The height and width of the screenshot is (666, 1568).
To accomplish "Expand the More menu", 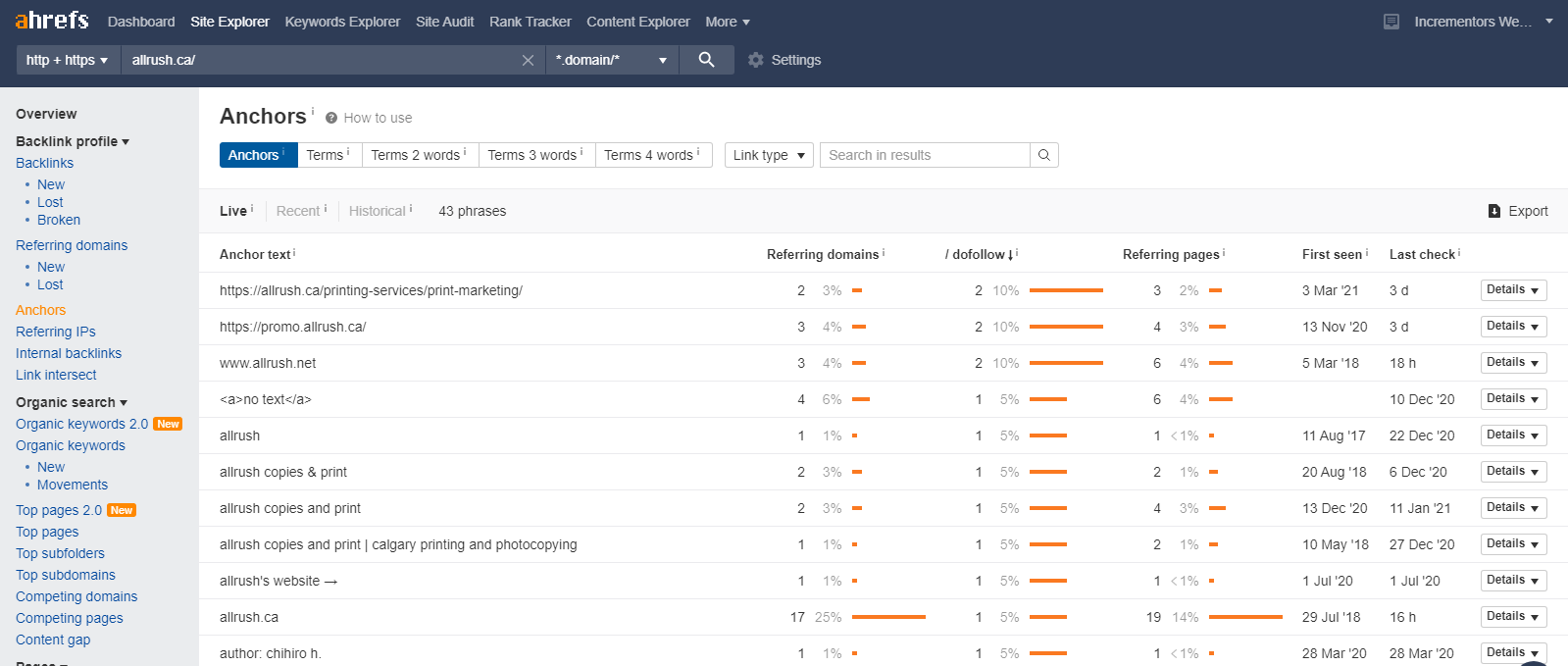I will [x=728, y=22].
